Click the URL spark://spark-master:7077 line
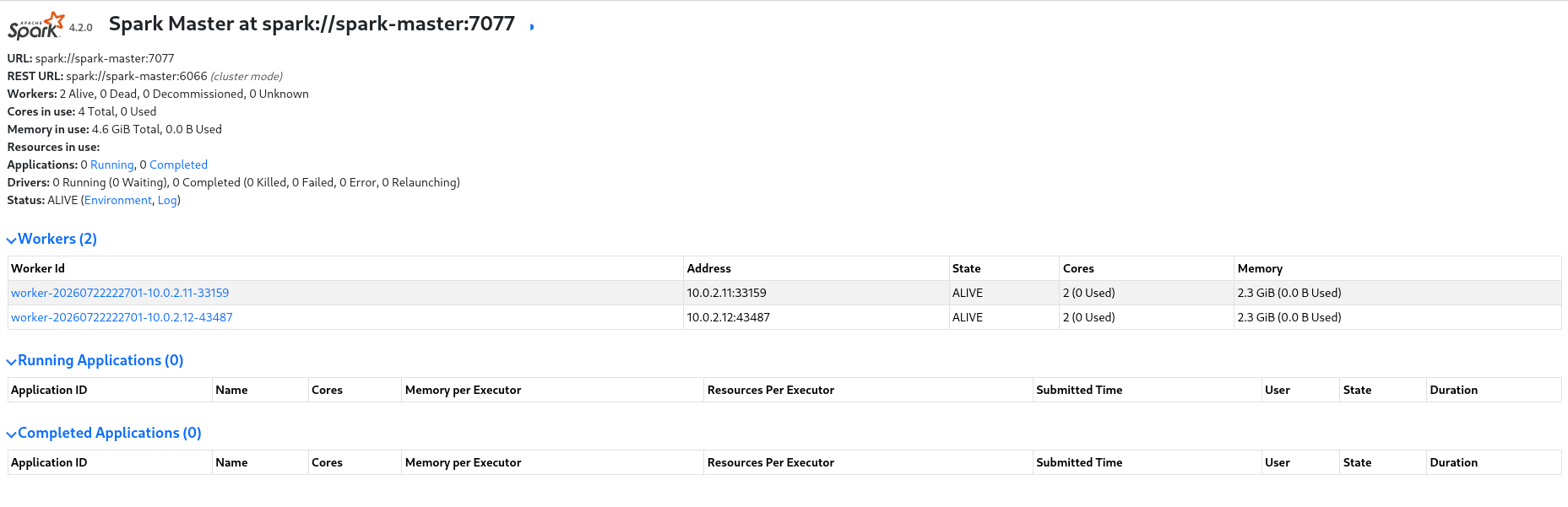1568x507 pixels. [x=91, y=58]
